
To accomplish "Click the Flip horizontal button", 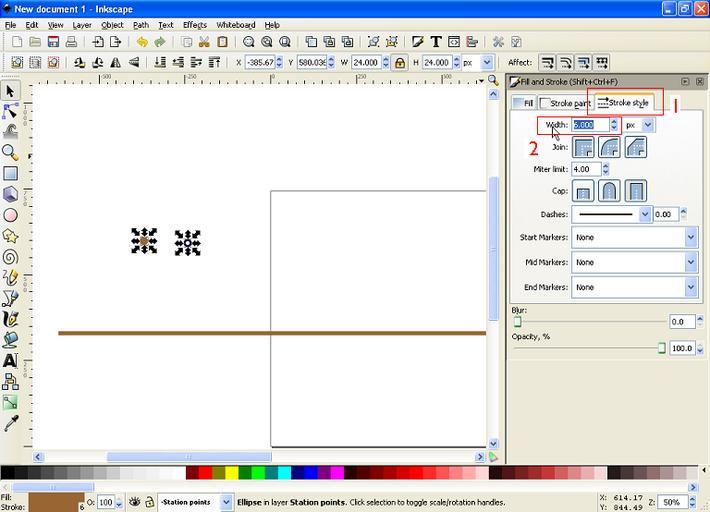I will point(115,62).
